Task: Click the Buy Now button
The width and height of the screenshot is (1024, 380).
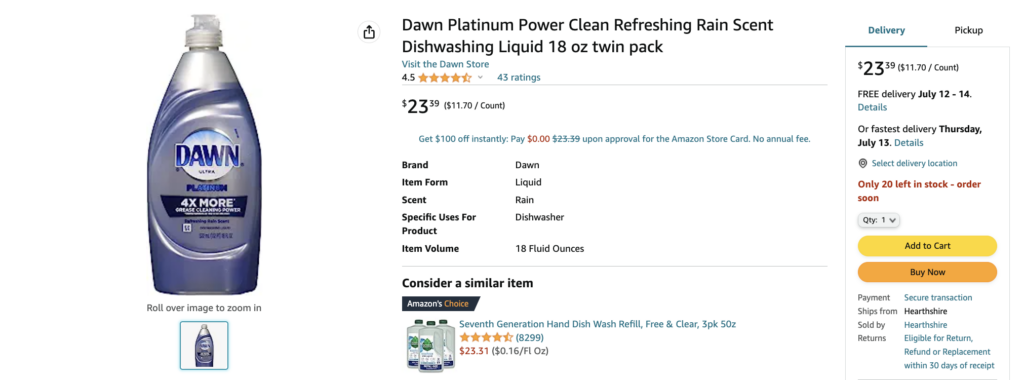Action: coord(927,272)
